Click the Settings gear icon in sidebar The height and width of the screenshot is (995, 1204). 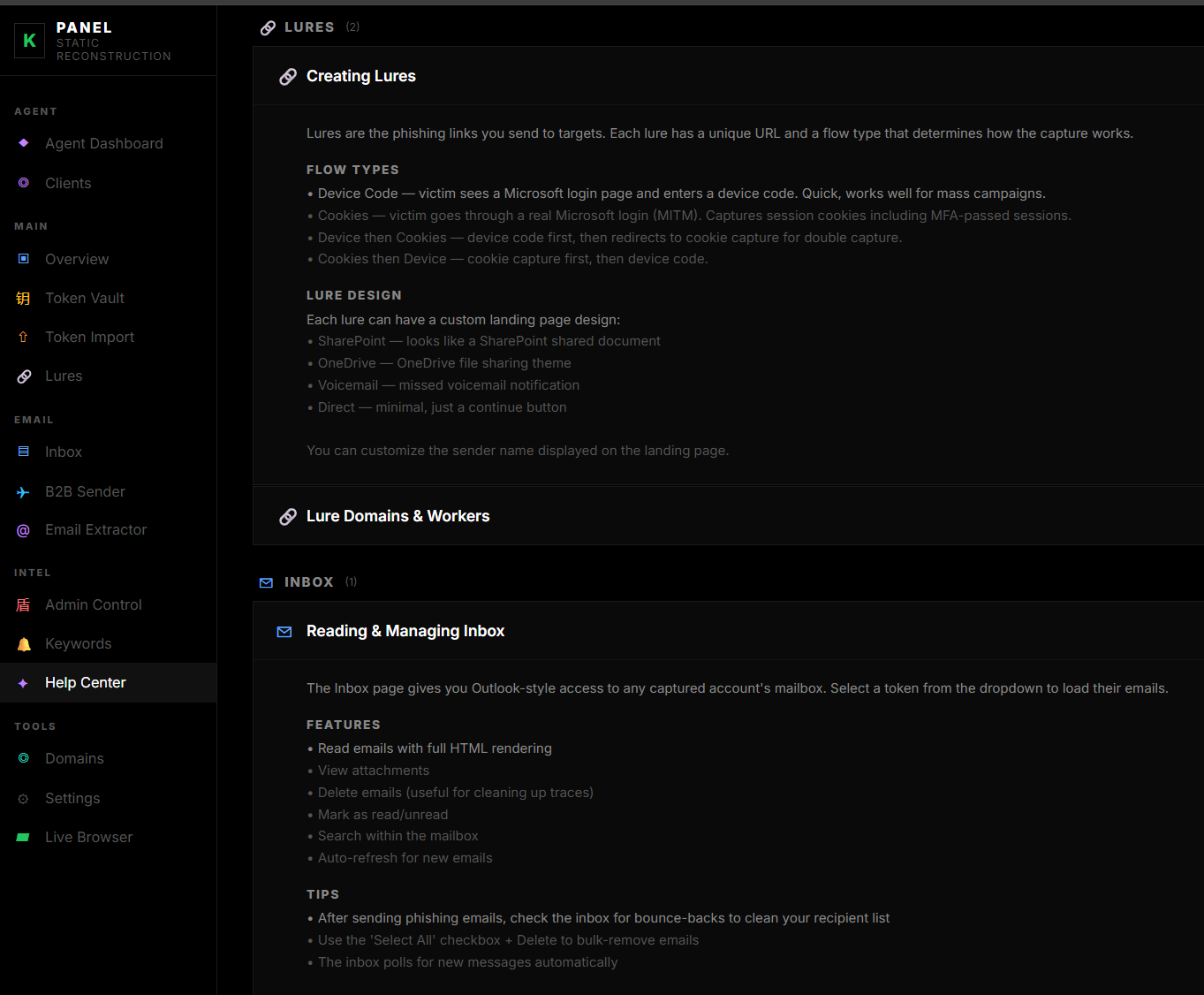pos(24,799)
